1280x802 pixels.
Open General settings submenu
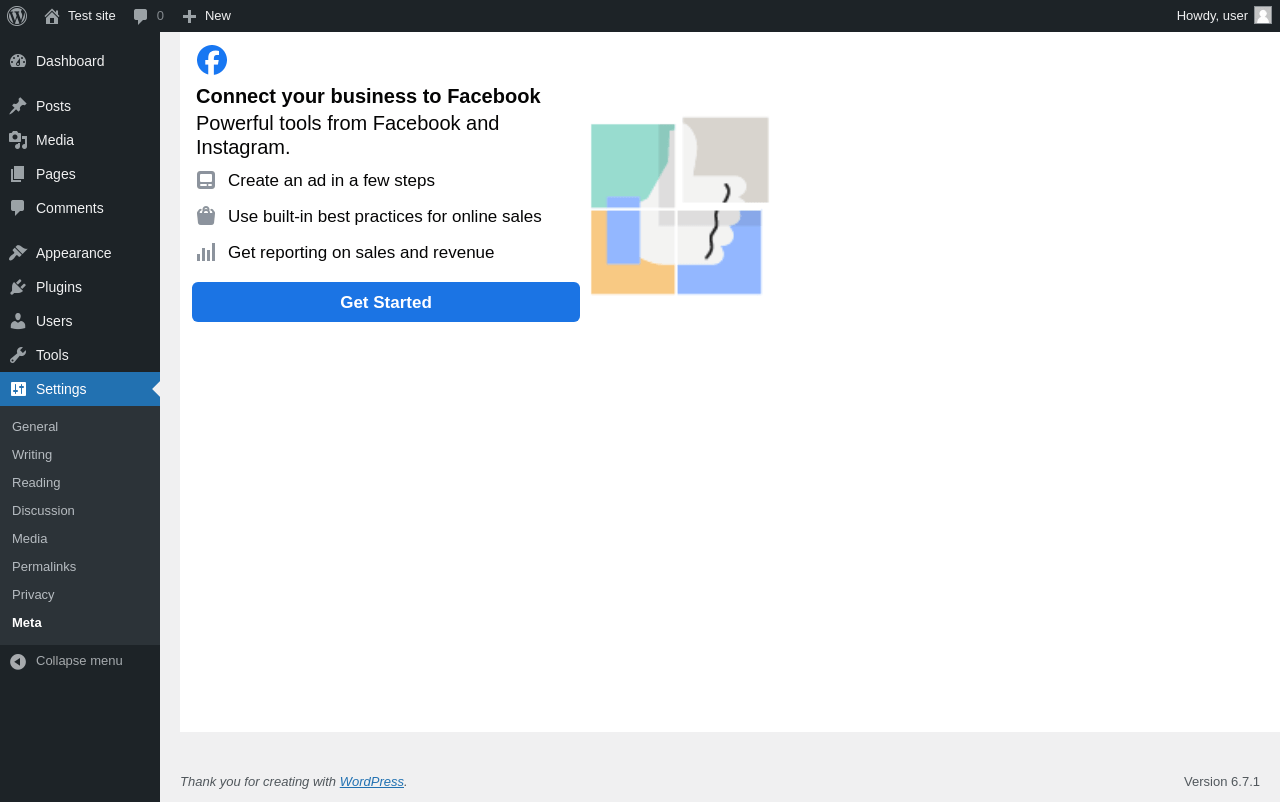[80, 427]
